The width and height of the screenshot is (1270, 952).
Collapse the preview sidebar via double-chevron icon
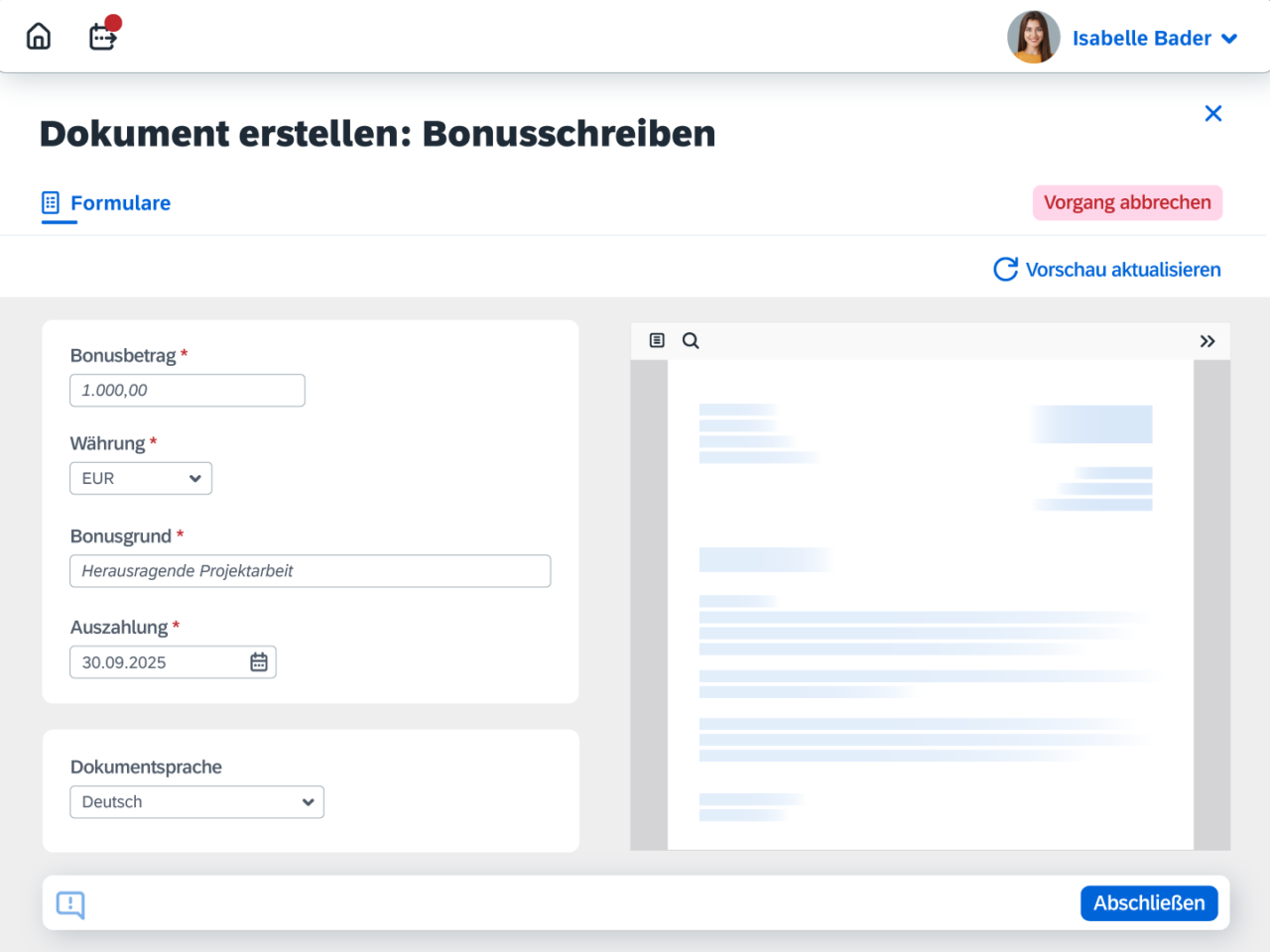pos(1207,340)
